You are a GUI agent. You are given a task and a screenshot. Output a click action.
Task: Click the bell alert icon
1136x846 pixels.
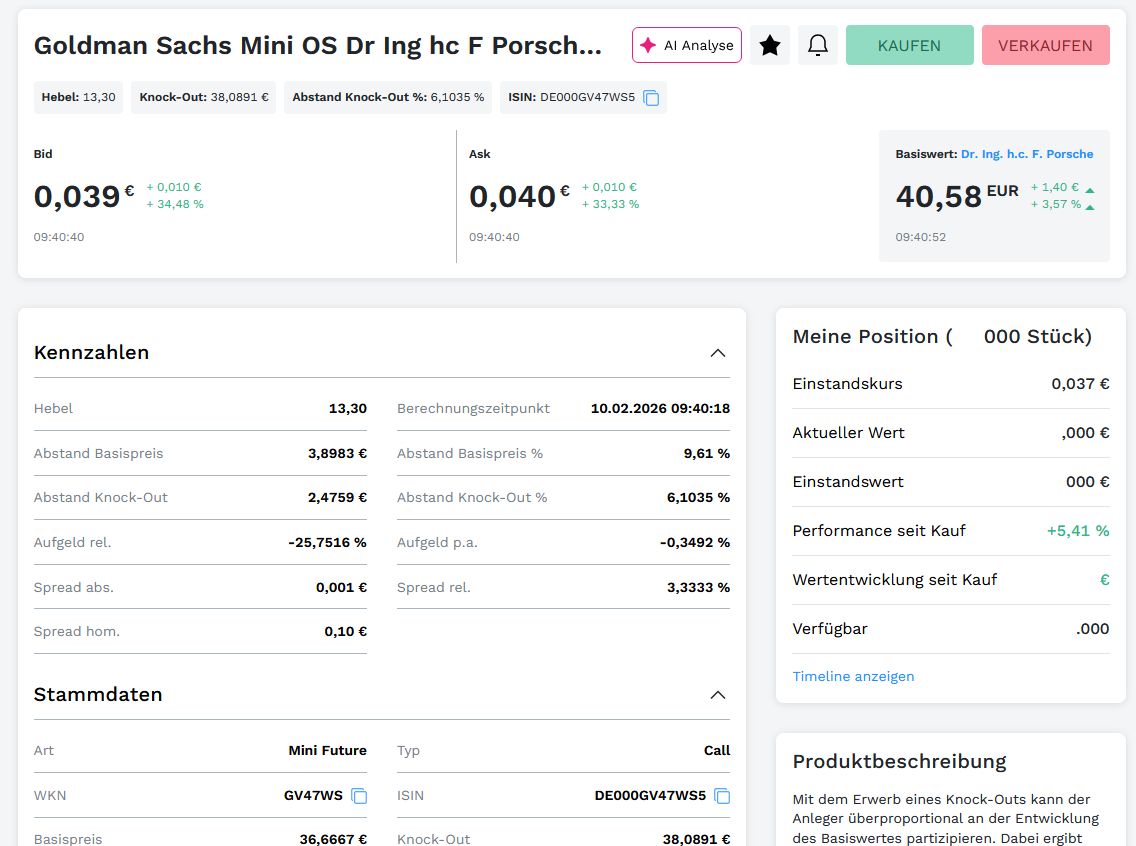click(817, 46)
